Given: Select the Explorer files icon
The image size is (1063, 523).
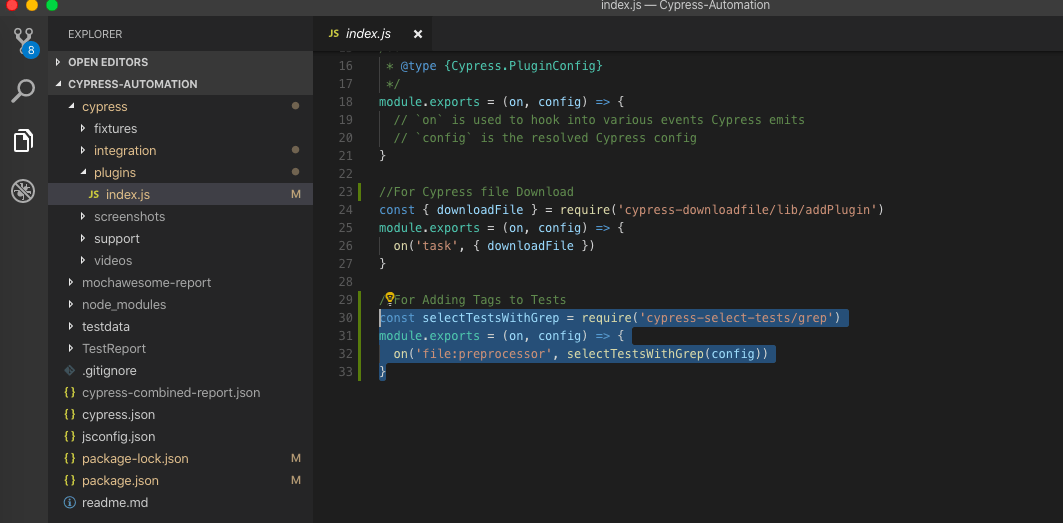Looking at the screenshot, I should pyautogui.click(x=23, y=140).
